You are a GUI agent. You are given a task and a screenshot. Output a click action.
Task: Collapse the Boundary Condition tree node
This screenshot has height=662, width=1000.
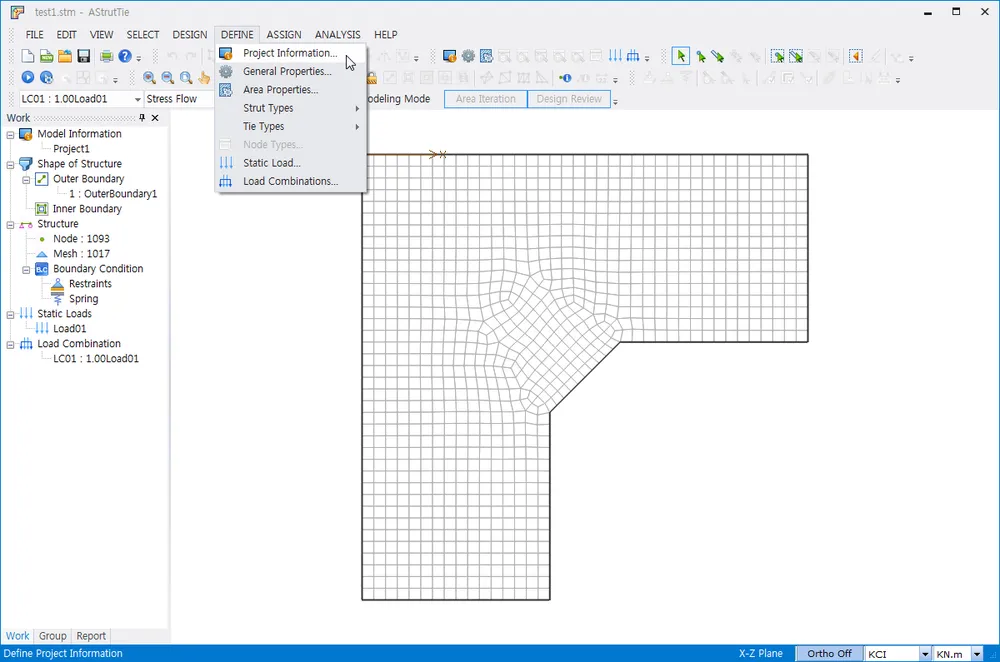pos(26,270)
